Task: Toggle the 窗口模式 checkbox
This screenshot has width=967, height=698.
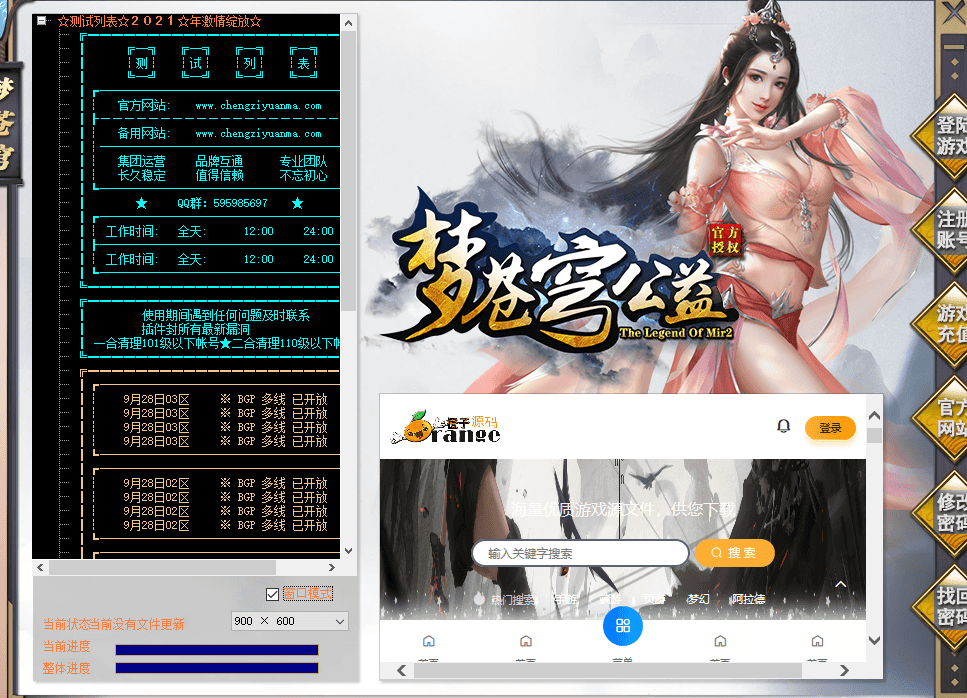Action: [272, 595]
